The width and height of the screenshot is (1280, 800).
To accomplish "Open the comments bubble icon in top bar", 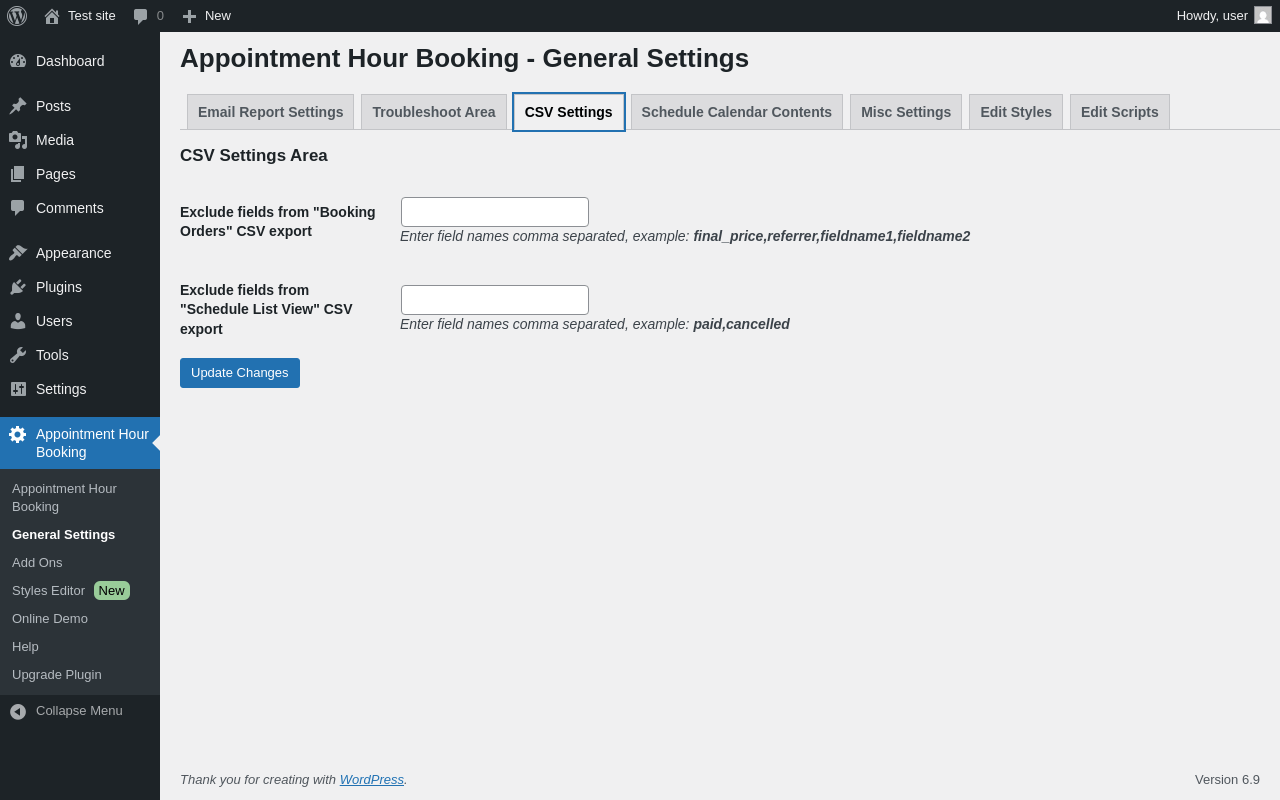I will 141,16.
